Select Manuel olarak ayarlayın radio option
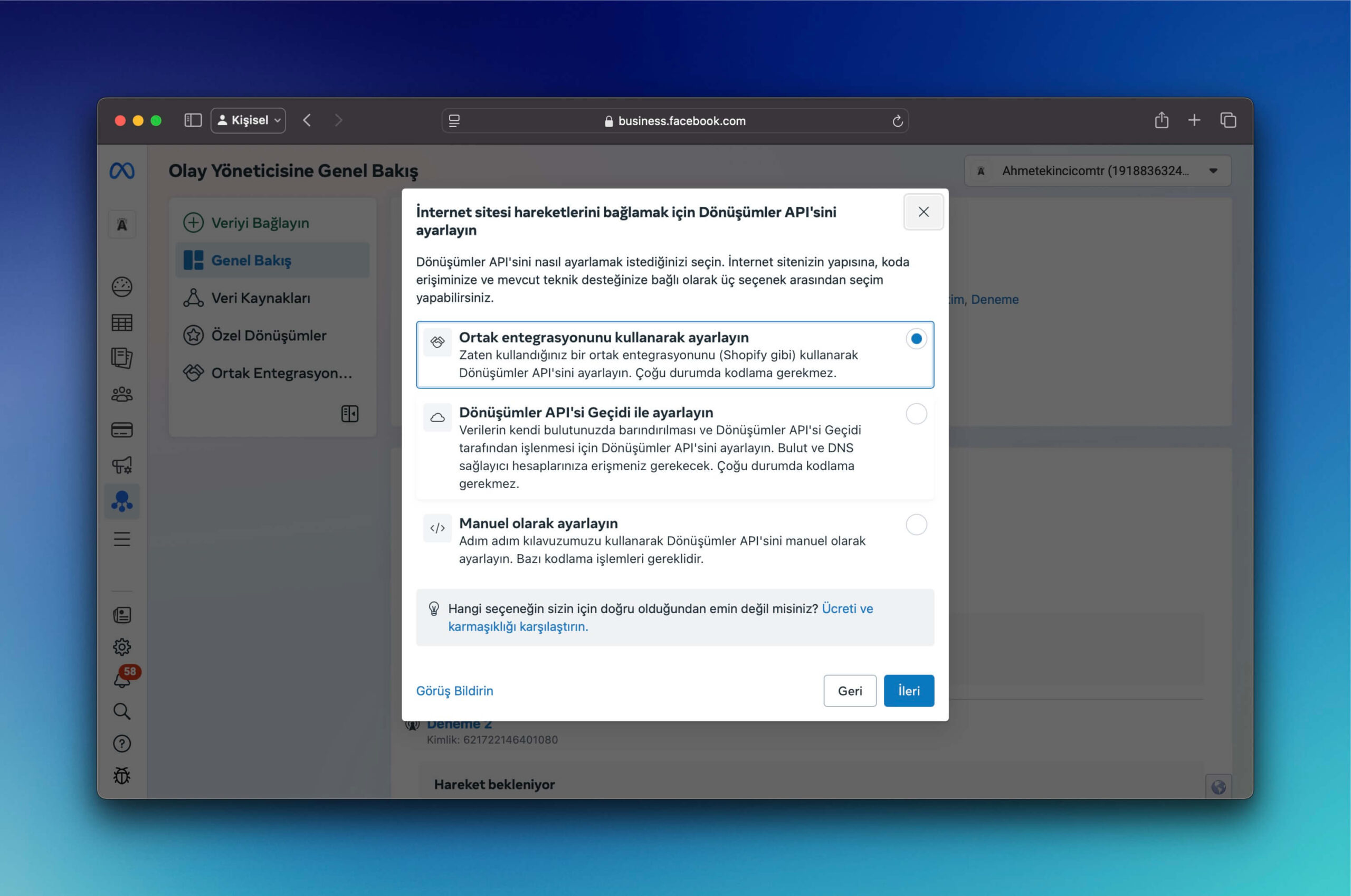The width and height of the screenshot is (1351, 896). (x=916, y=525)
